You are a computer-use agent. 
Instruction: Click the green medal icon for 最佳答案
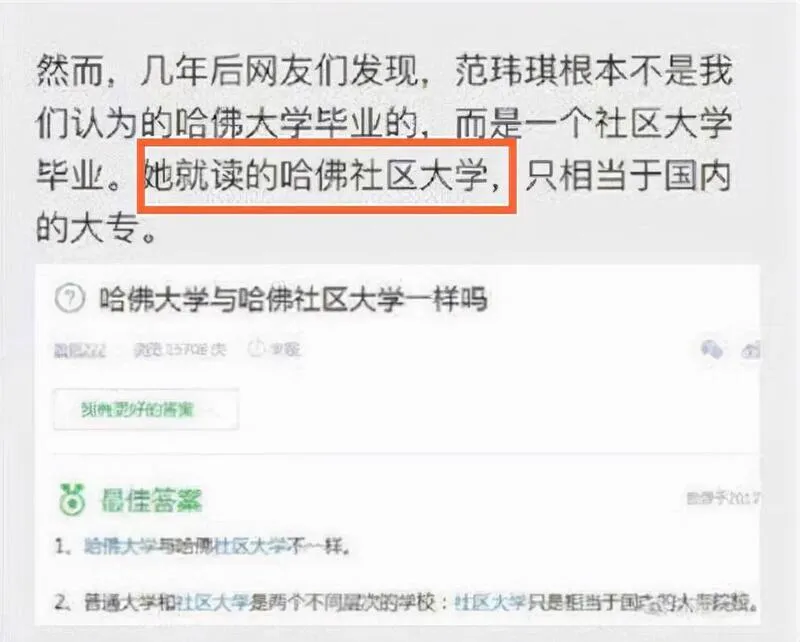tap(72, 499)
